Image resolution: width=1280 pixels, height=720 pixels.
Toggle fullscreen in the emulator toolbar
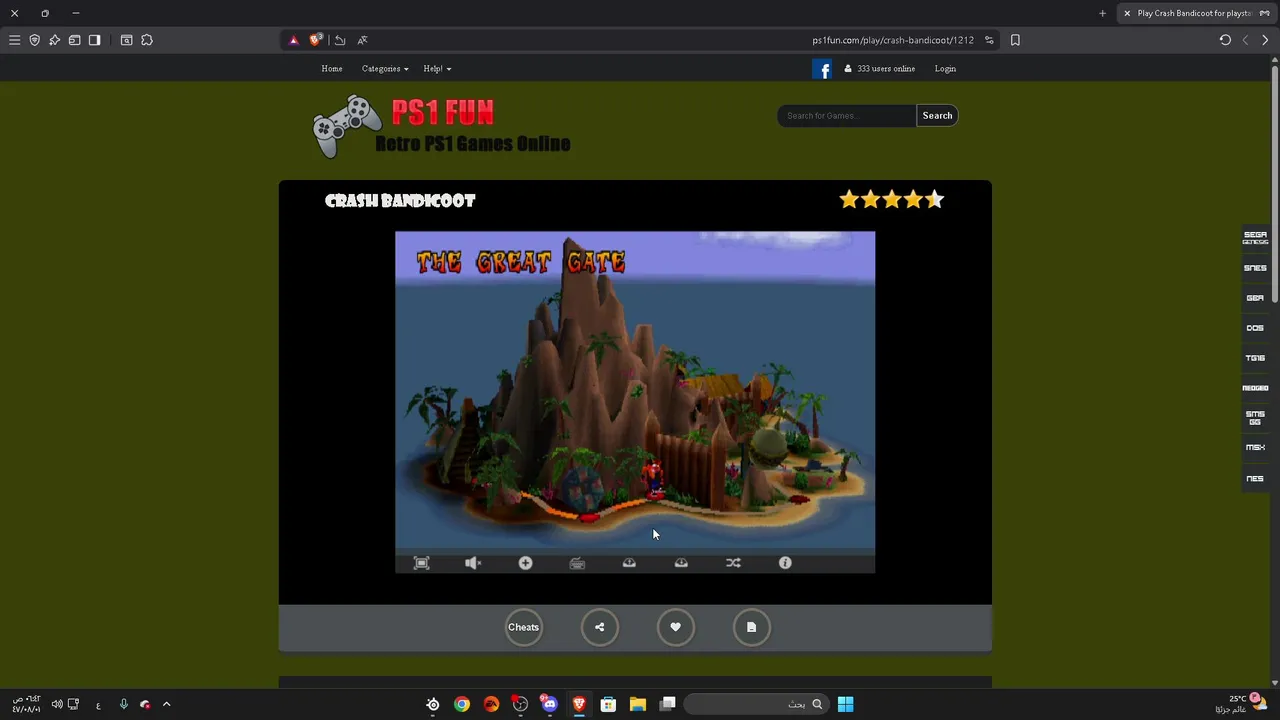(x=421, y=563)
